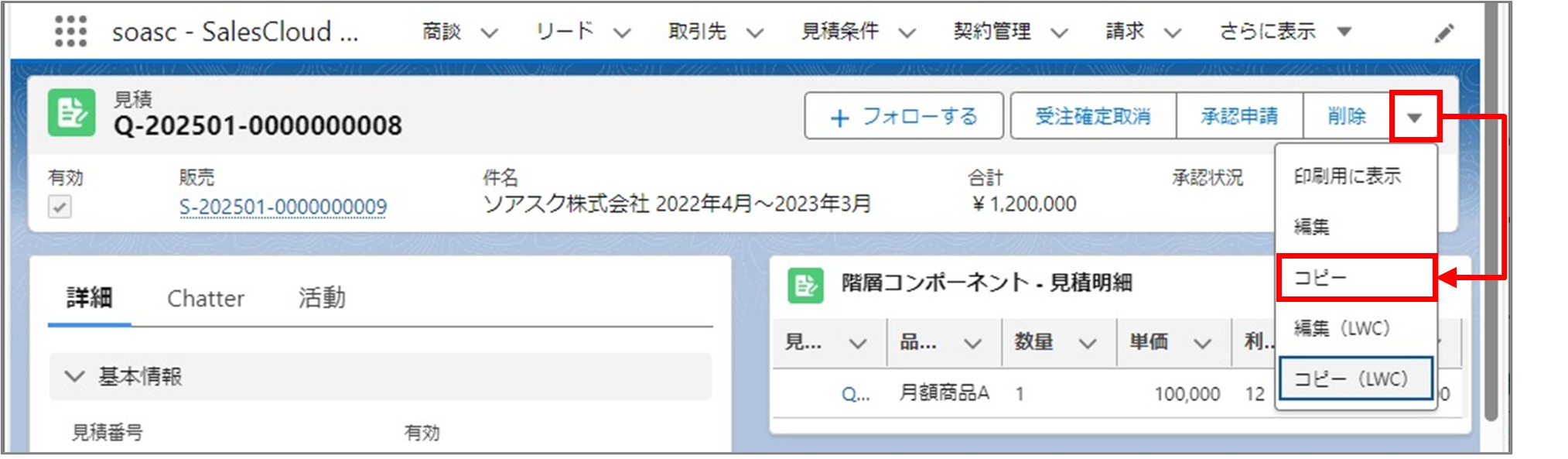
Task: Open the 品... column header menu chevron
Action: (x=972, y=342)
